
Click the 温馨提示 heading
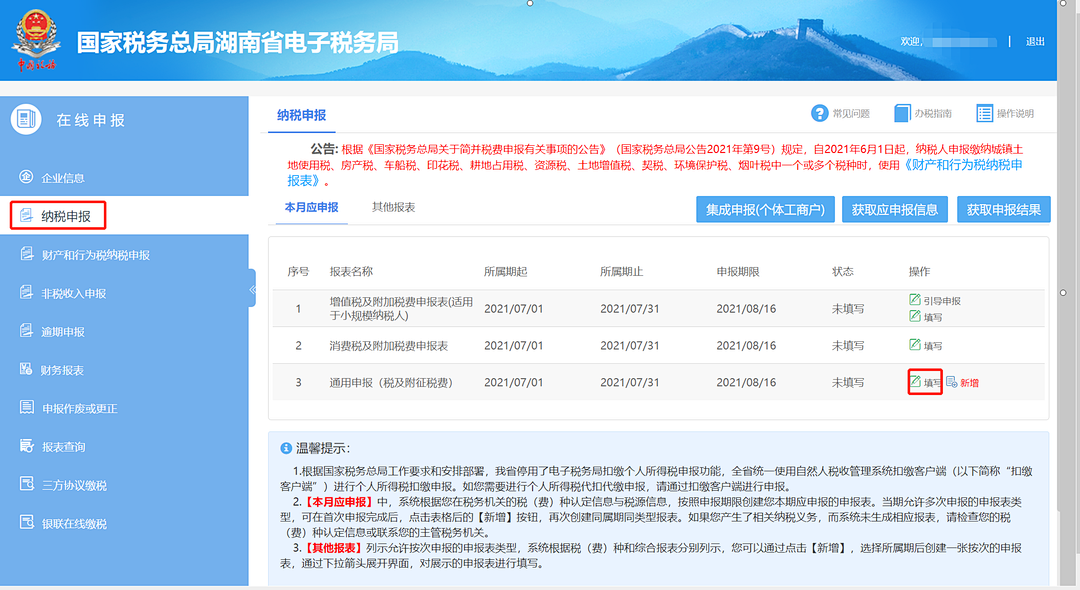(x=323, y=448)
